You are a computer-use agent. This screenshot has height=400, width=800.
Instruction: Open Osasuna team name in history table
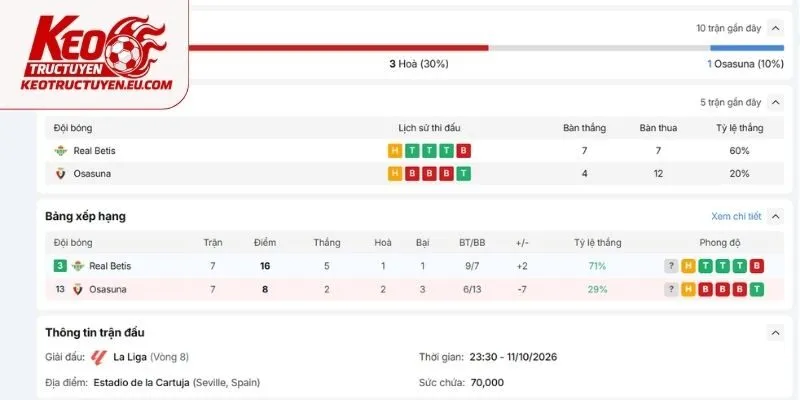[x=92, y=173]
